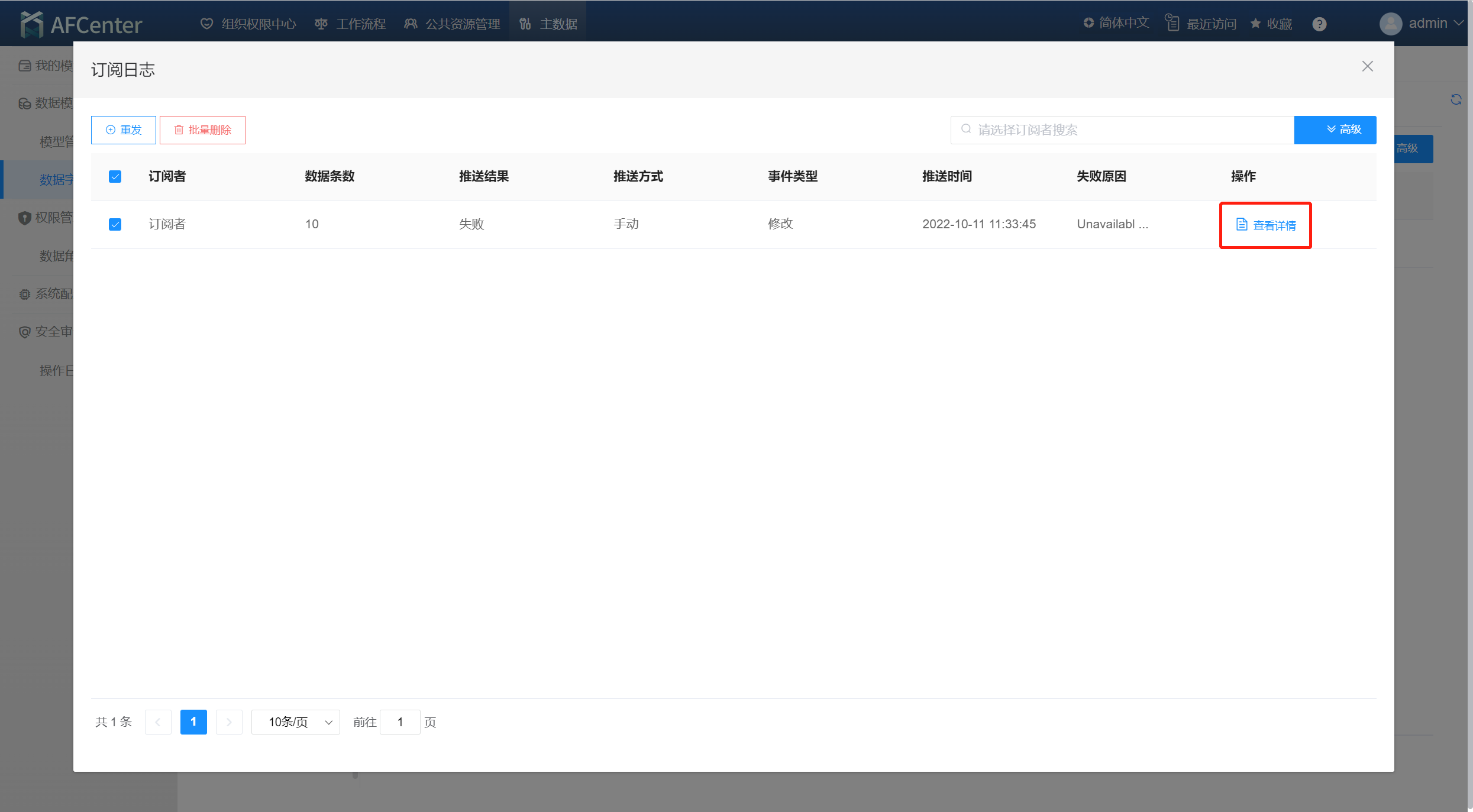Select page 1 in pagination

point(193,722)
